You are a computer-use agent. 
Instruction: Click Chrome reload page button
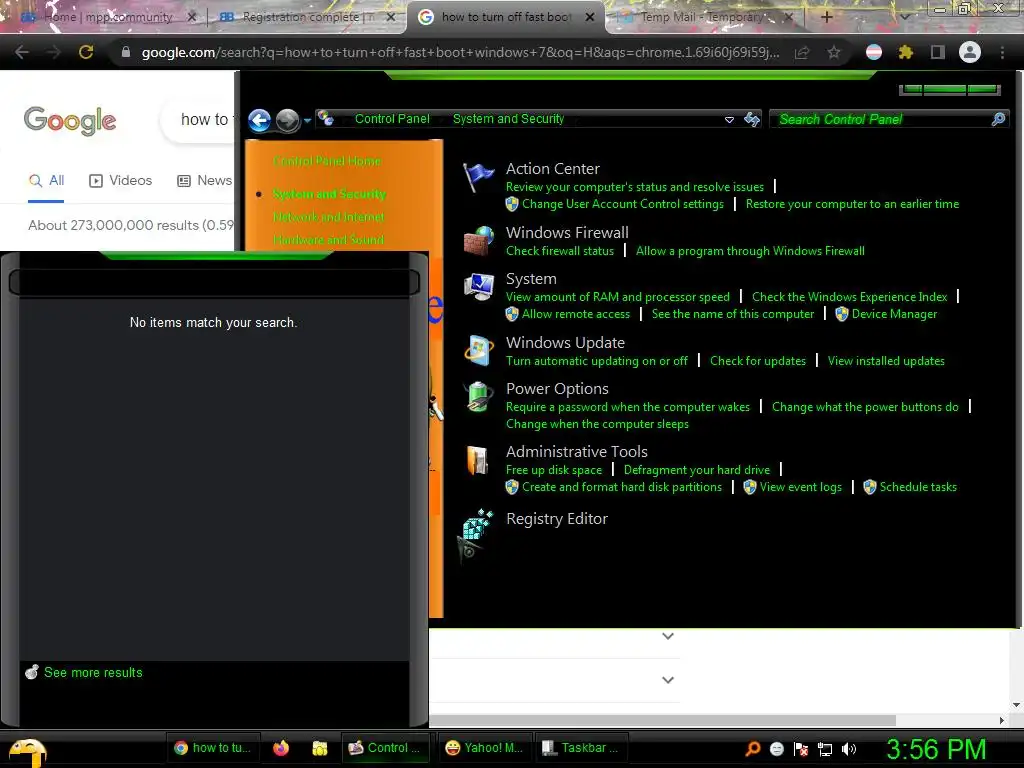pyautogui.click(x=86, y=52)
